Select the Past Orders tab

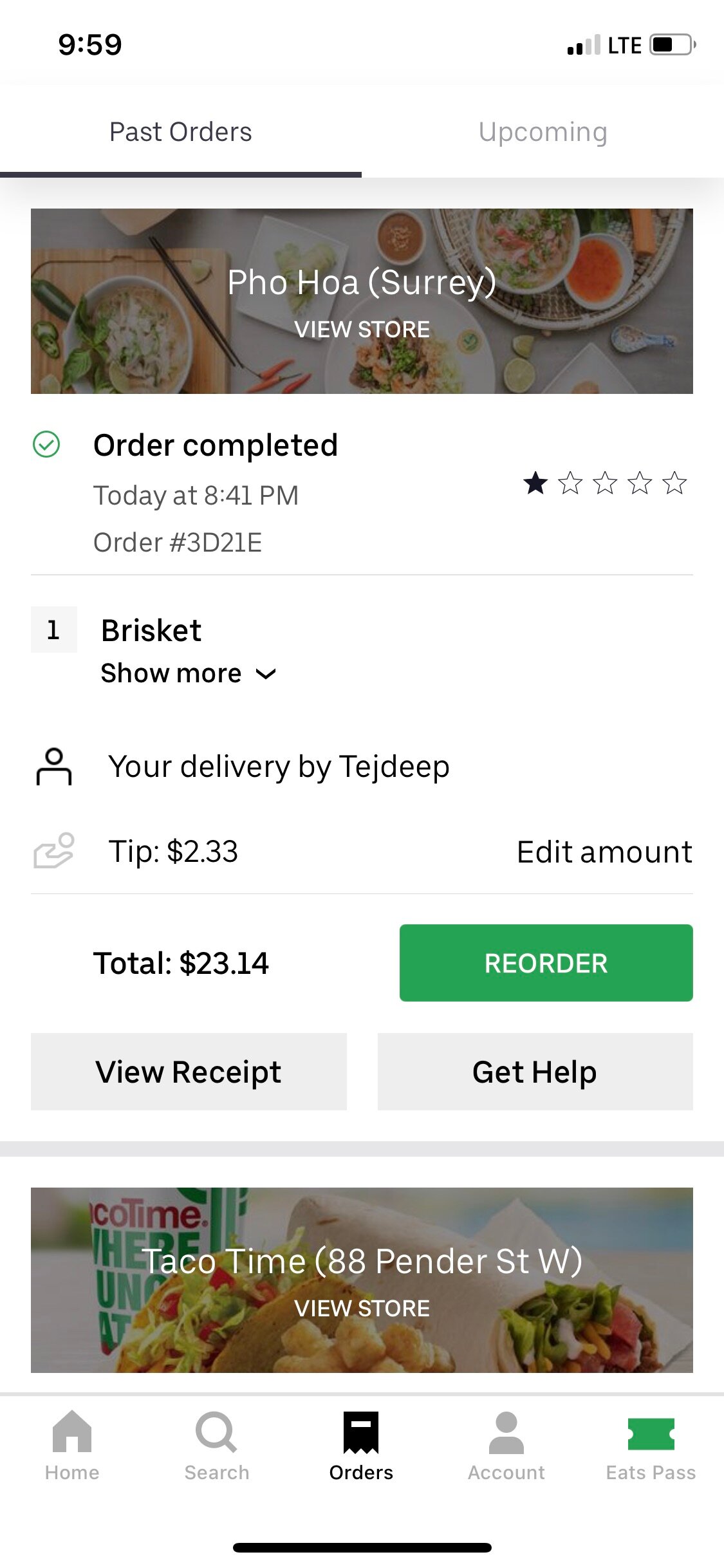(181, 132)
